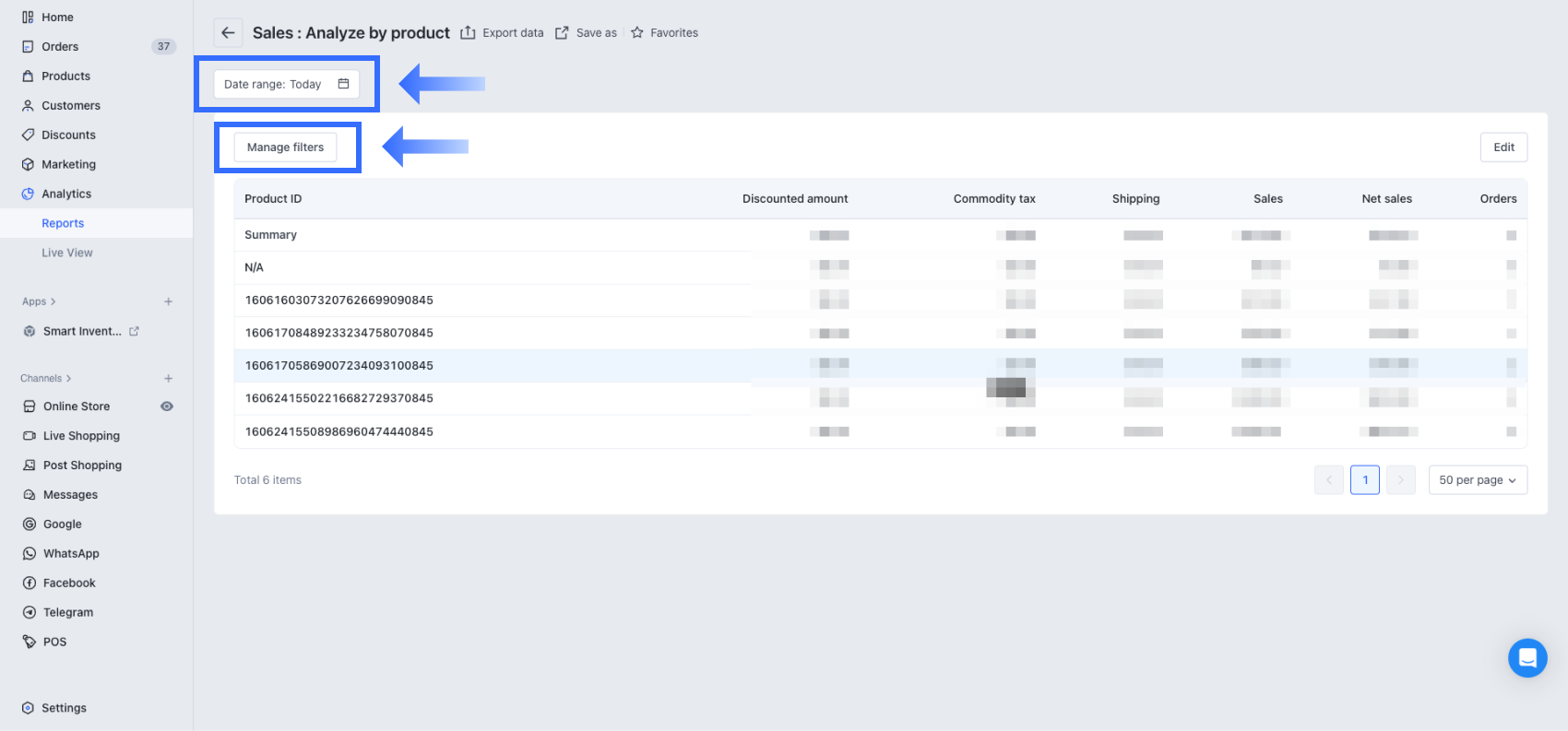Click the Analytics chart icon
This screenshot has height=731, width=1568.
pos(28,194)
